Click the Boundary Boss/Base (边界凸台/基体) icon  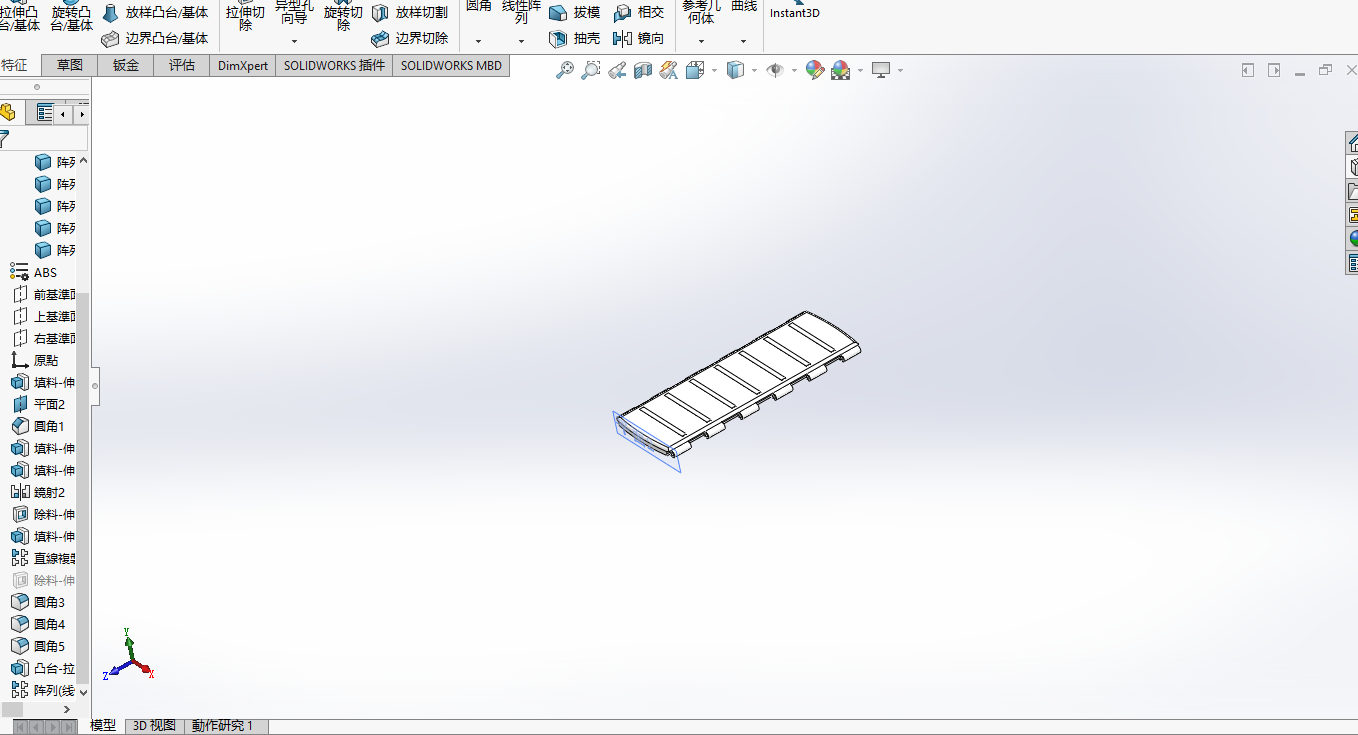[110, 39]
